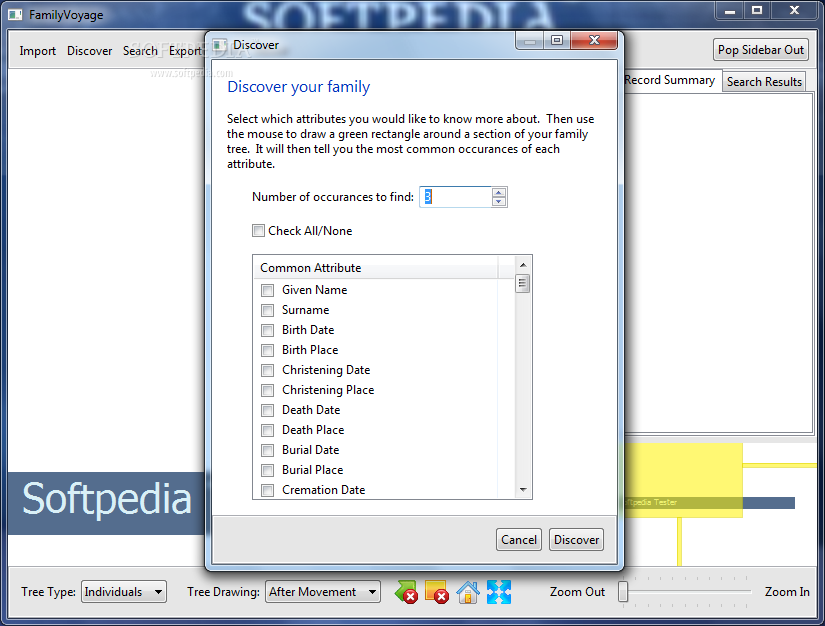Open the Export menu
Viewport: 825px width, 626px height.
185,51
